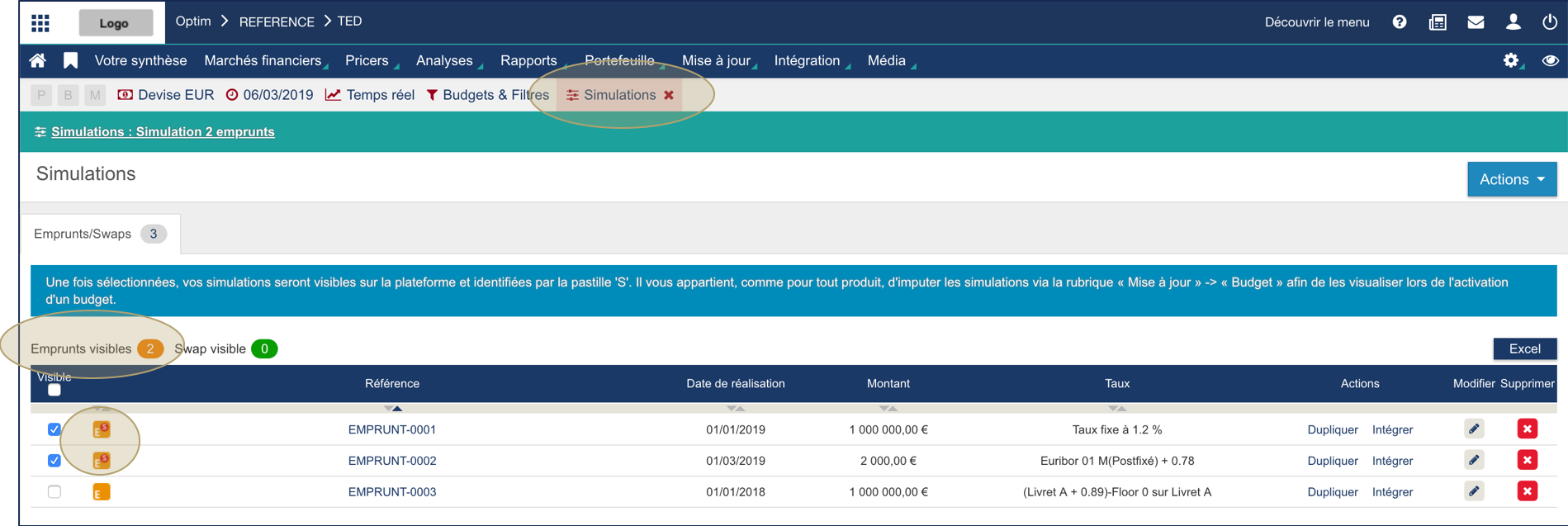
Task: Open the EMPRUNT-0002 reference
Action: 392,461
